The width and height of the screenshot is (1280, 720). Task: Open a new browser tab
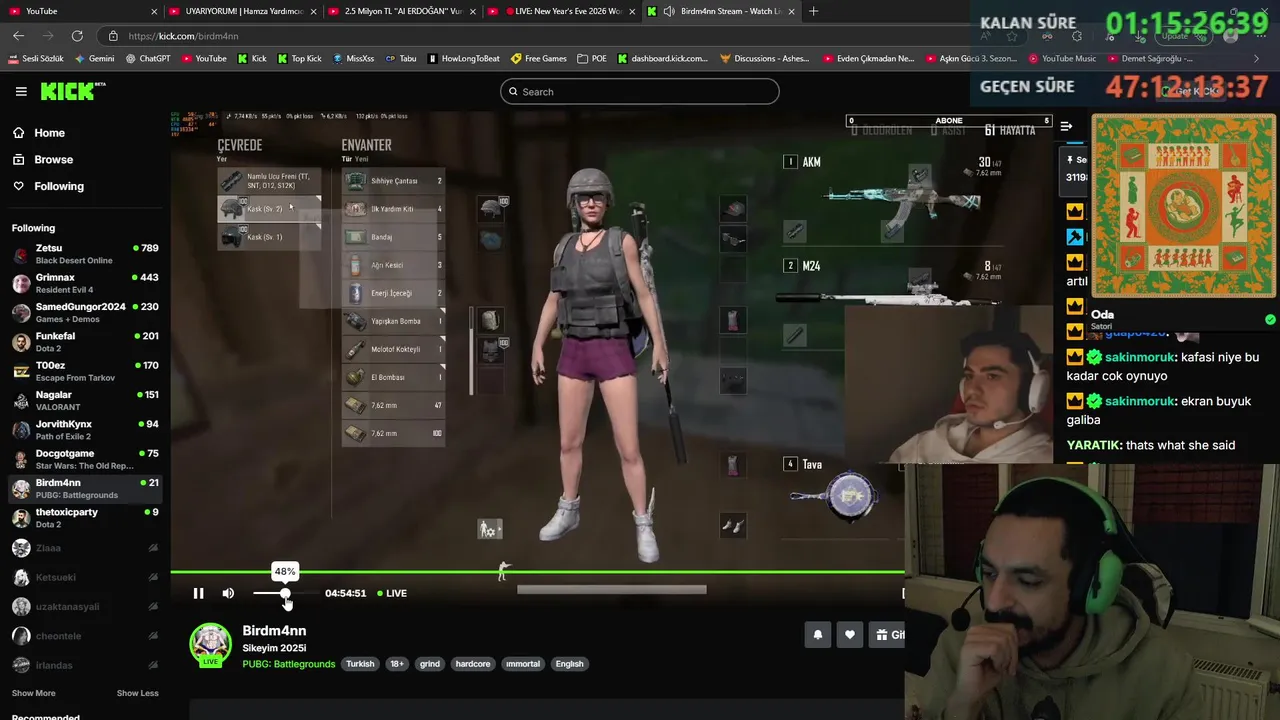pos(813,11)
